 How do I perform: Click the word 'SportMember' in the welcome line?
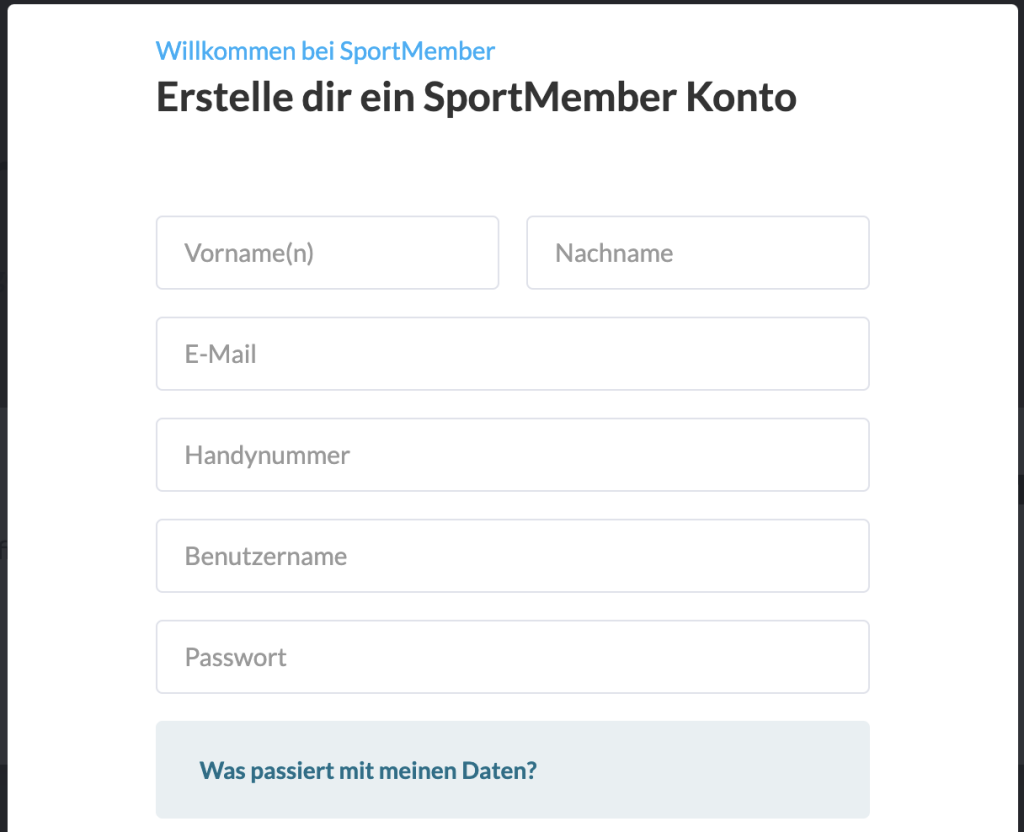click(417, 51)
